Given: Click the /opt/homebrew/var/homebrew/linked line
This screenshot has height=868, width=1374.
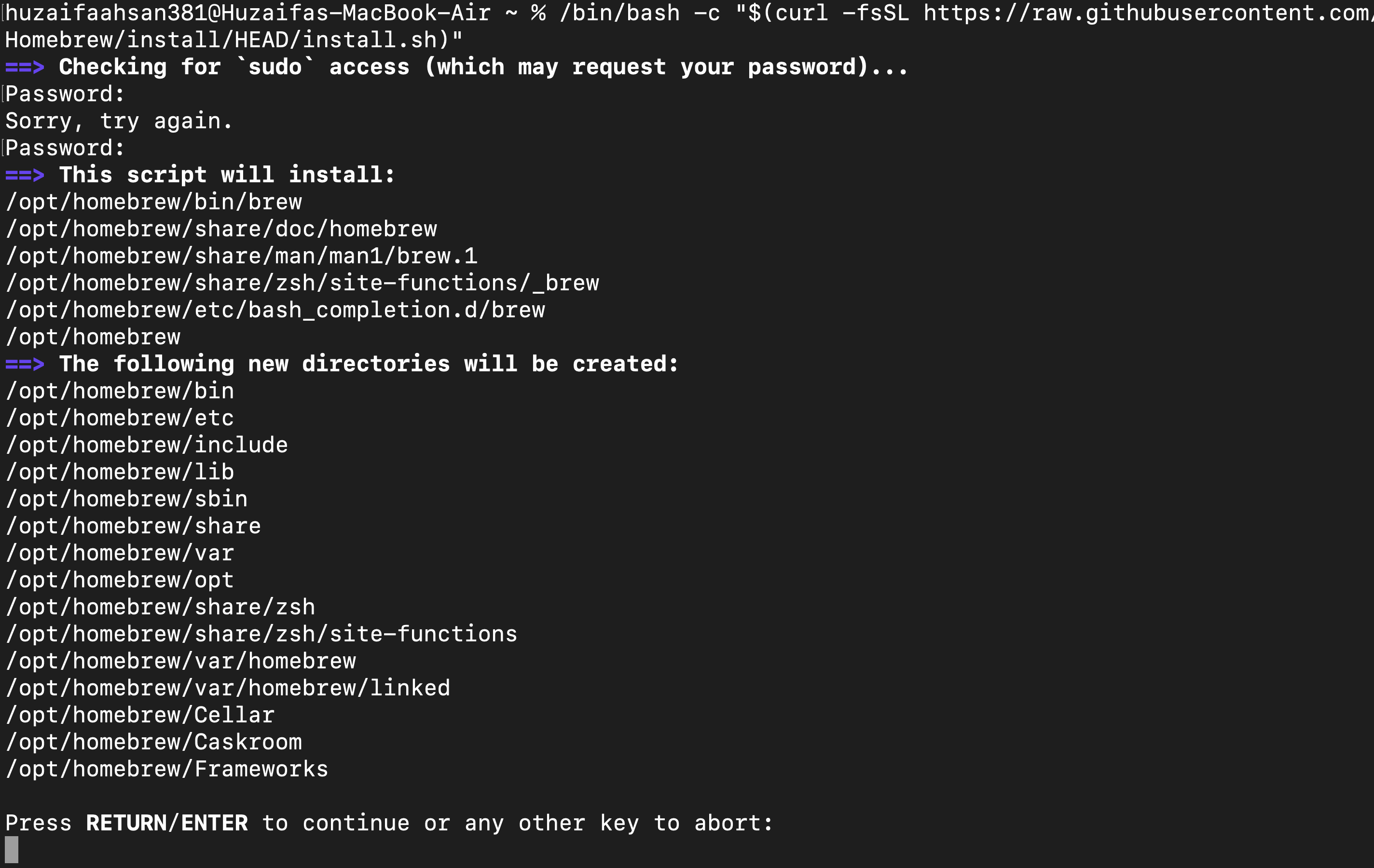Looking at the screenshot, I should 228,688.
